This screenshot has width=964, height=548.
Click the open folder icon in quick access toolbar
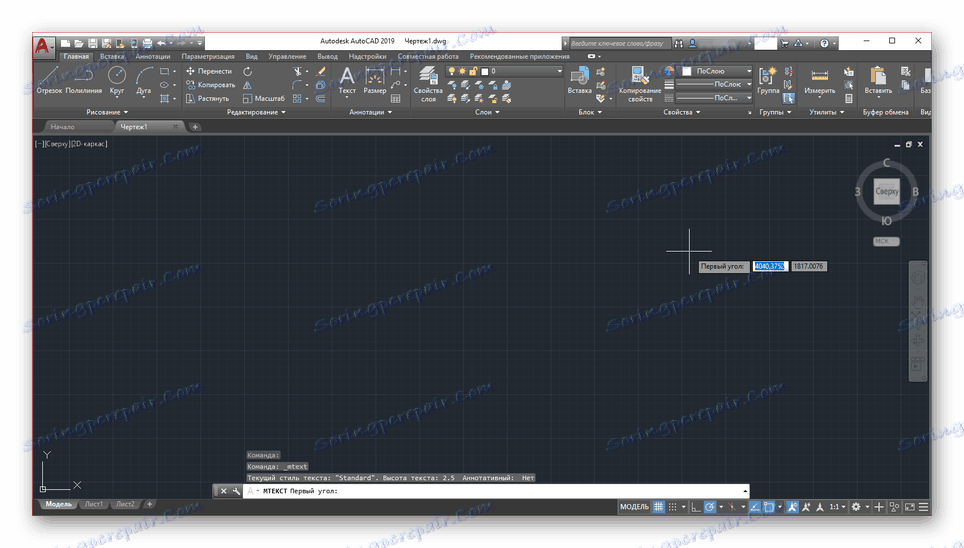[79, 43]
